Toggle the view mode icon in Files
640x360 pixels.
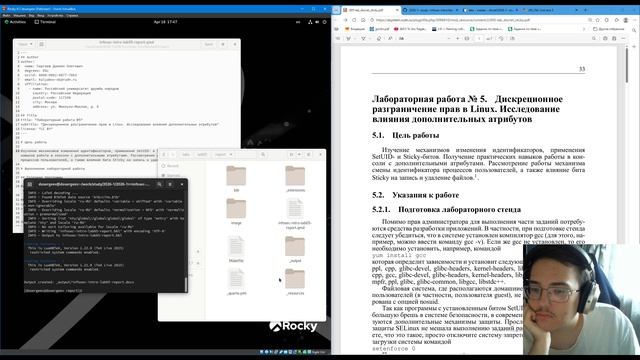coord(291,155)
